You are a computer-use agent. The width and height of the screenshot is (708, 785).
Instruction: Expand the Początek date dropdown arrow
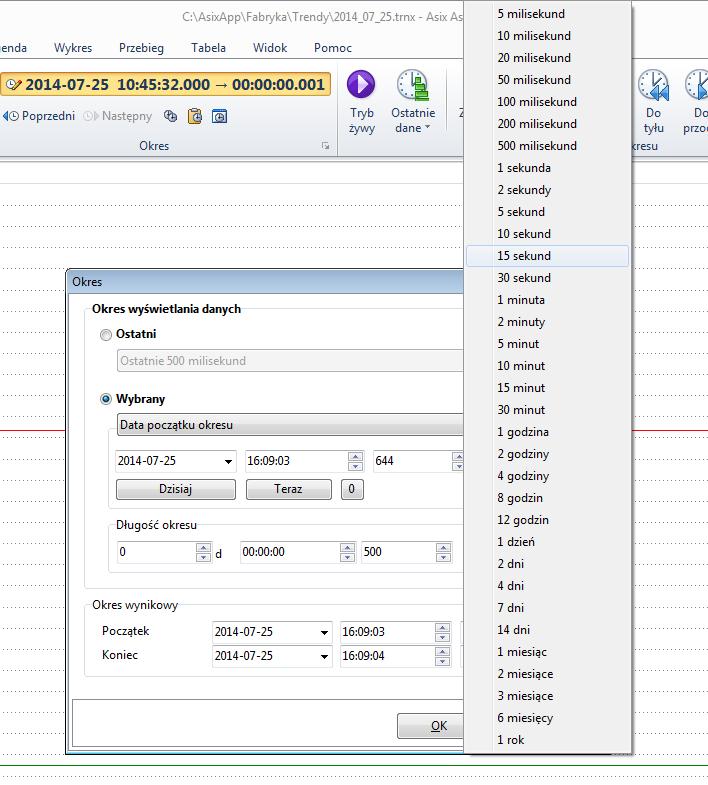point(324,632)
